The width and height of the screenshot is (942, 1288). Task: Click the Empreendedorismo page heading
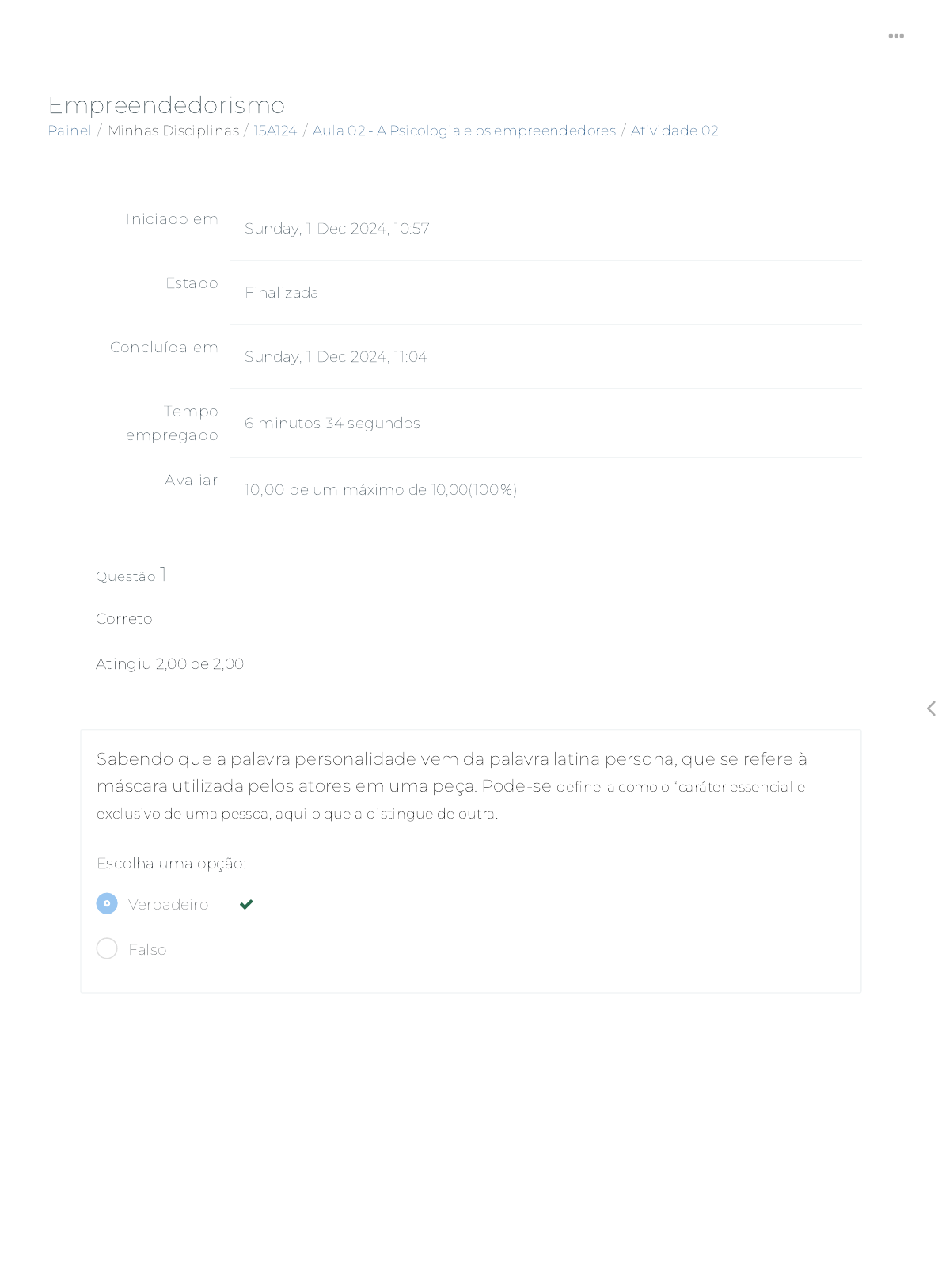166,104
